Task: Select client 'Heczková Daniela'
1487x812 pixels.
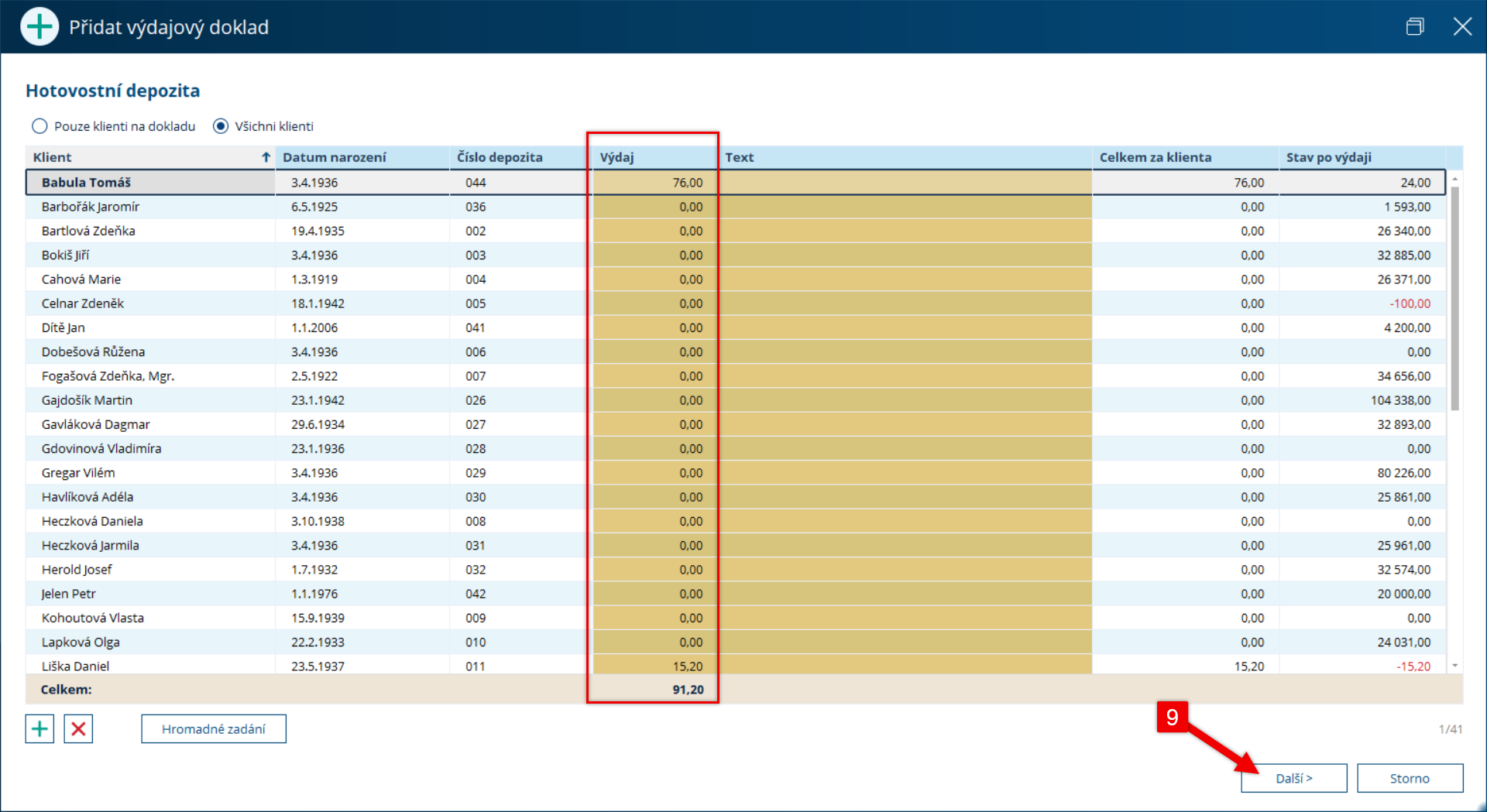Action: [x=92, y=521]
